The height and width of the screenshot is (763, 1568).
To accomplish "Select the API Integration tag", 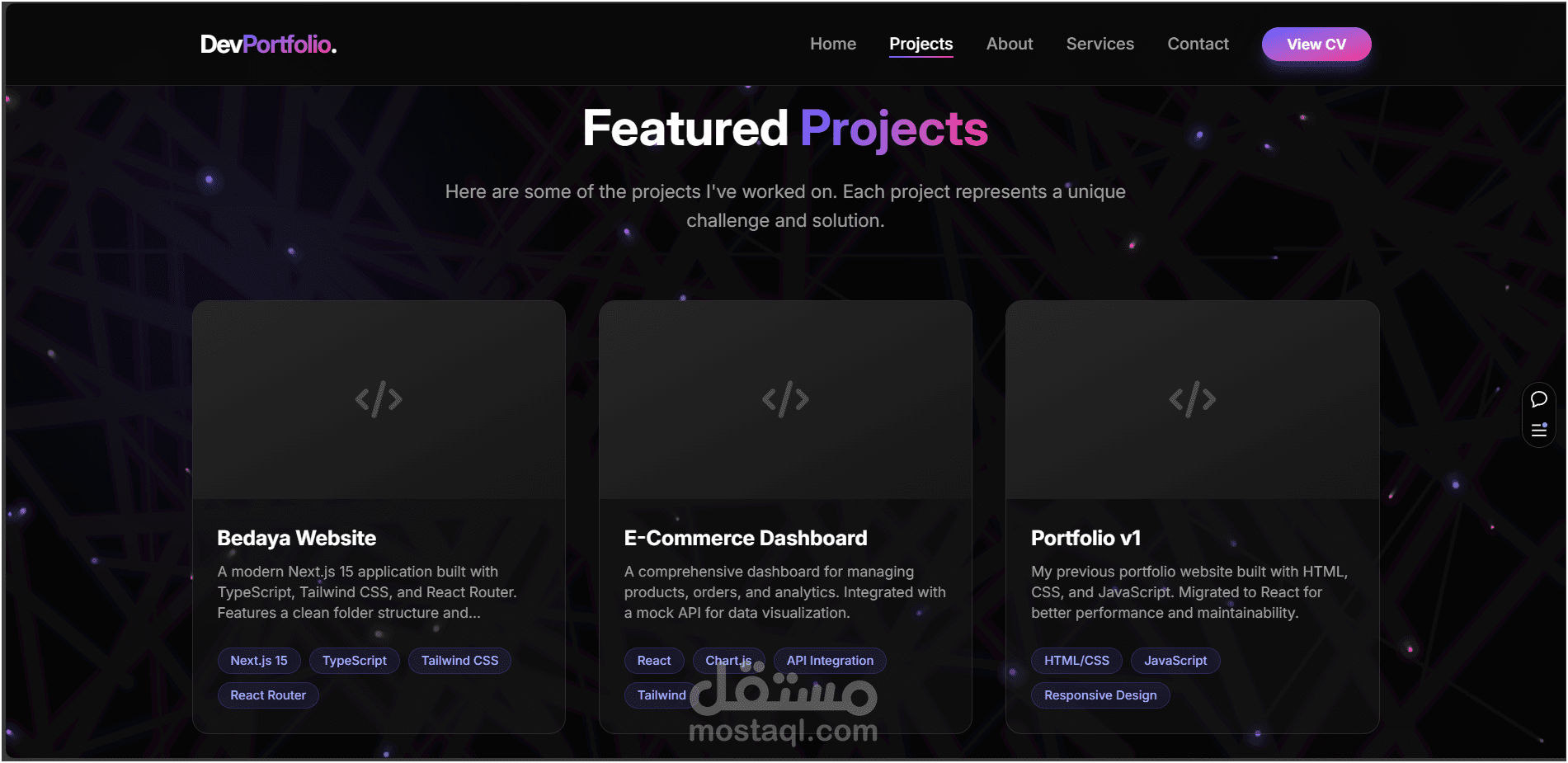I will [x=830, y=661].
